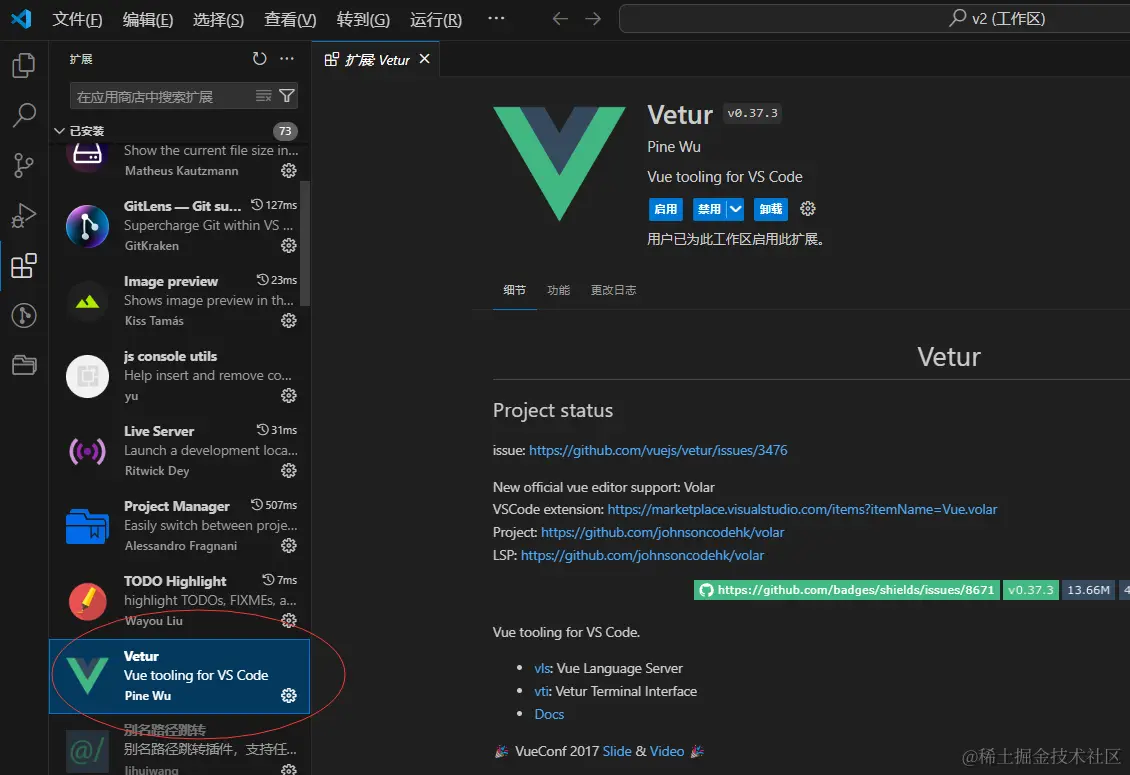Click the Pine Wu publisher name
The height and width of the screenshot is (775, 1130).
tap(674, 146)
